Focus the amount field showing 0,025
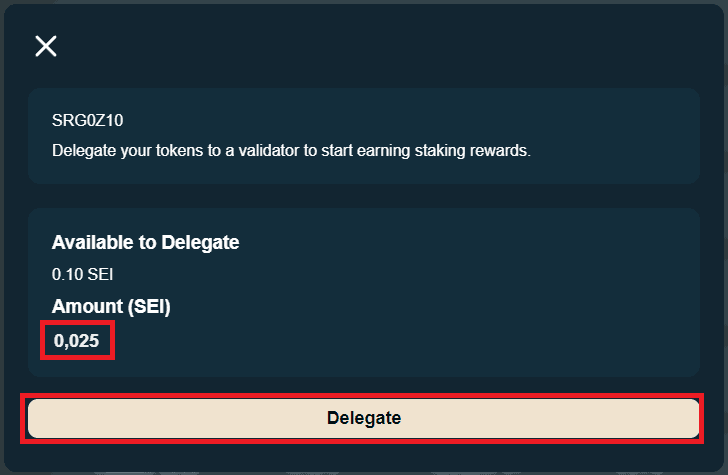 77,341
